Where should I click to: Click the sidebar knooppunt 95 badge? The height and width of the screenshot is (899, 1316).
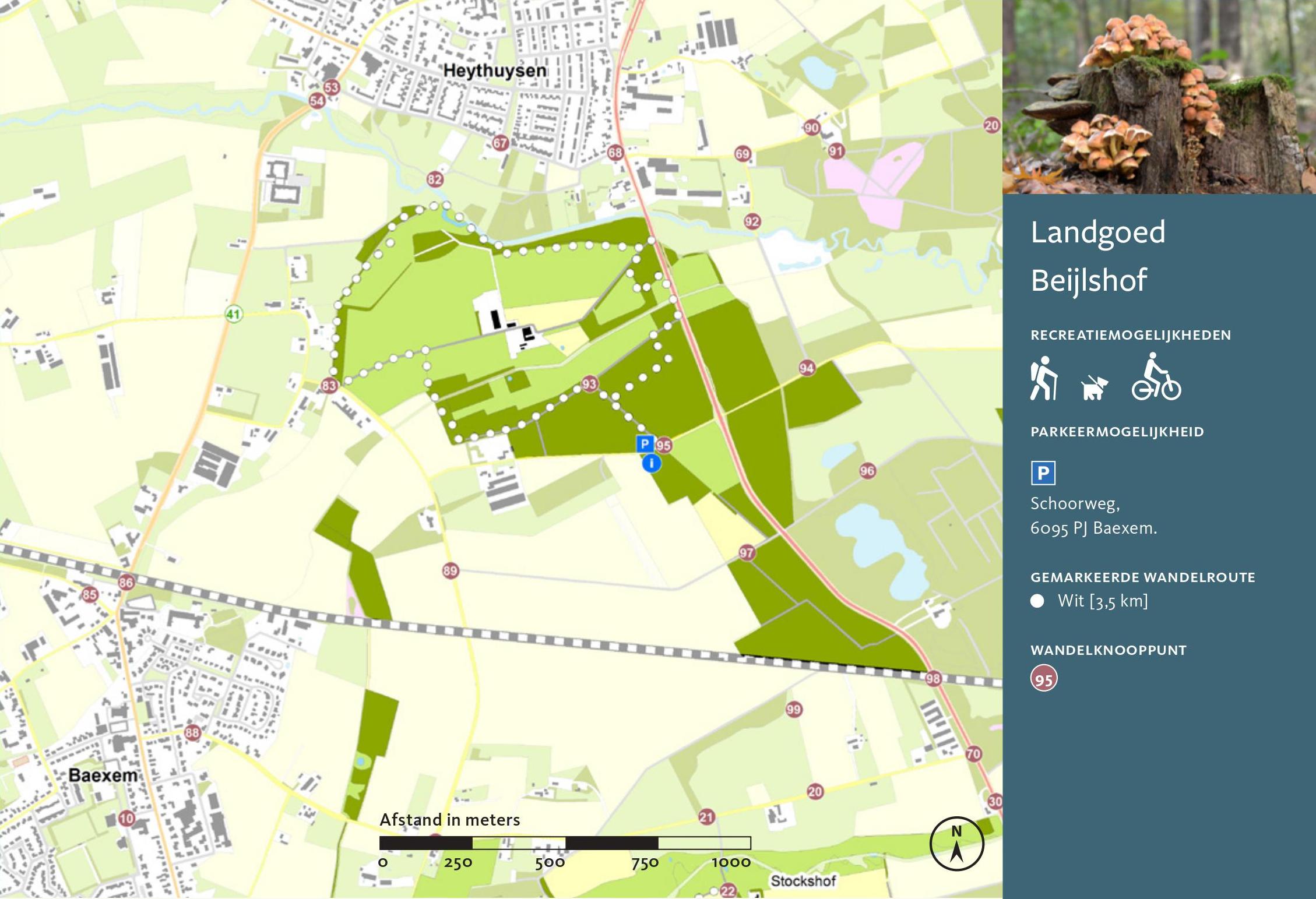pyautogui.click(x=1044, y=679)
